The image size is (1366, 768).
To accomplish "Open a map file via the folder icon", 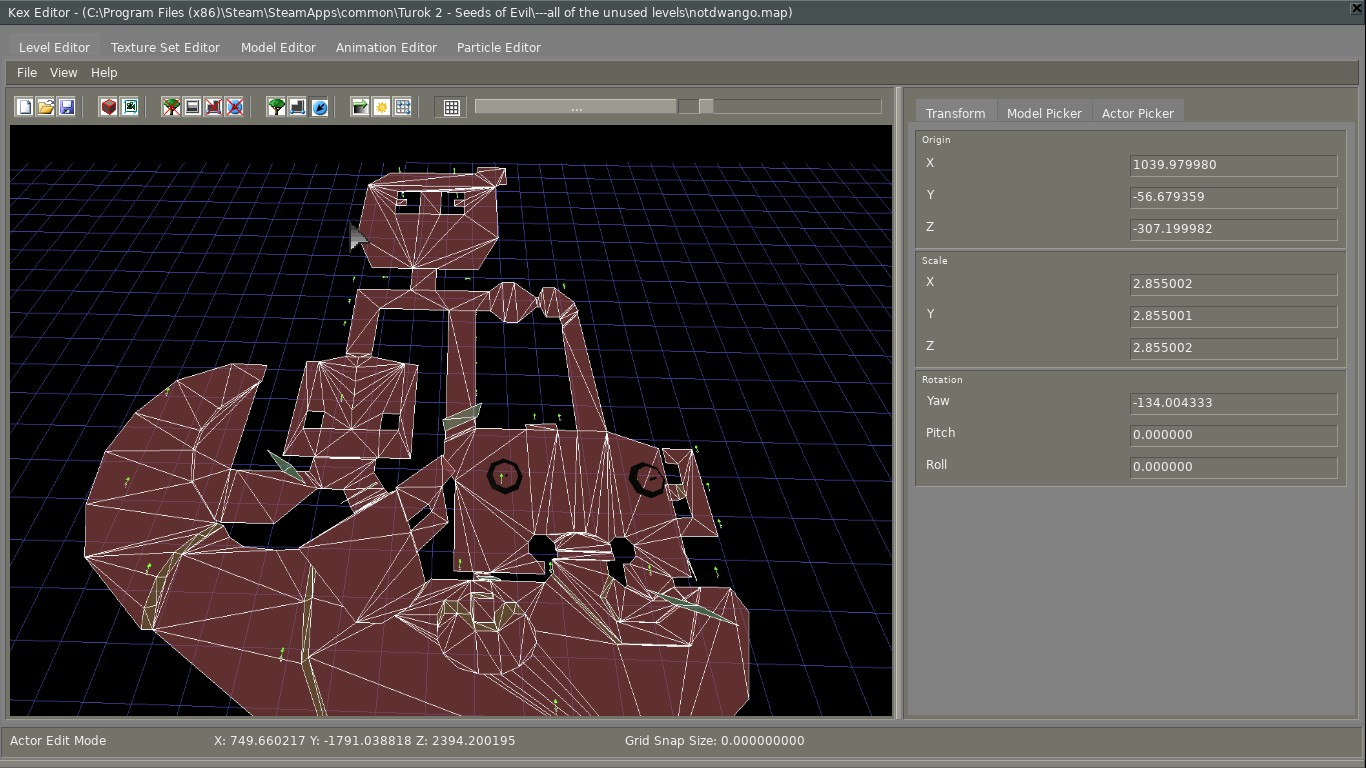I will click(45, 107).
